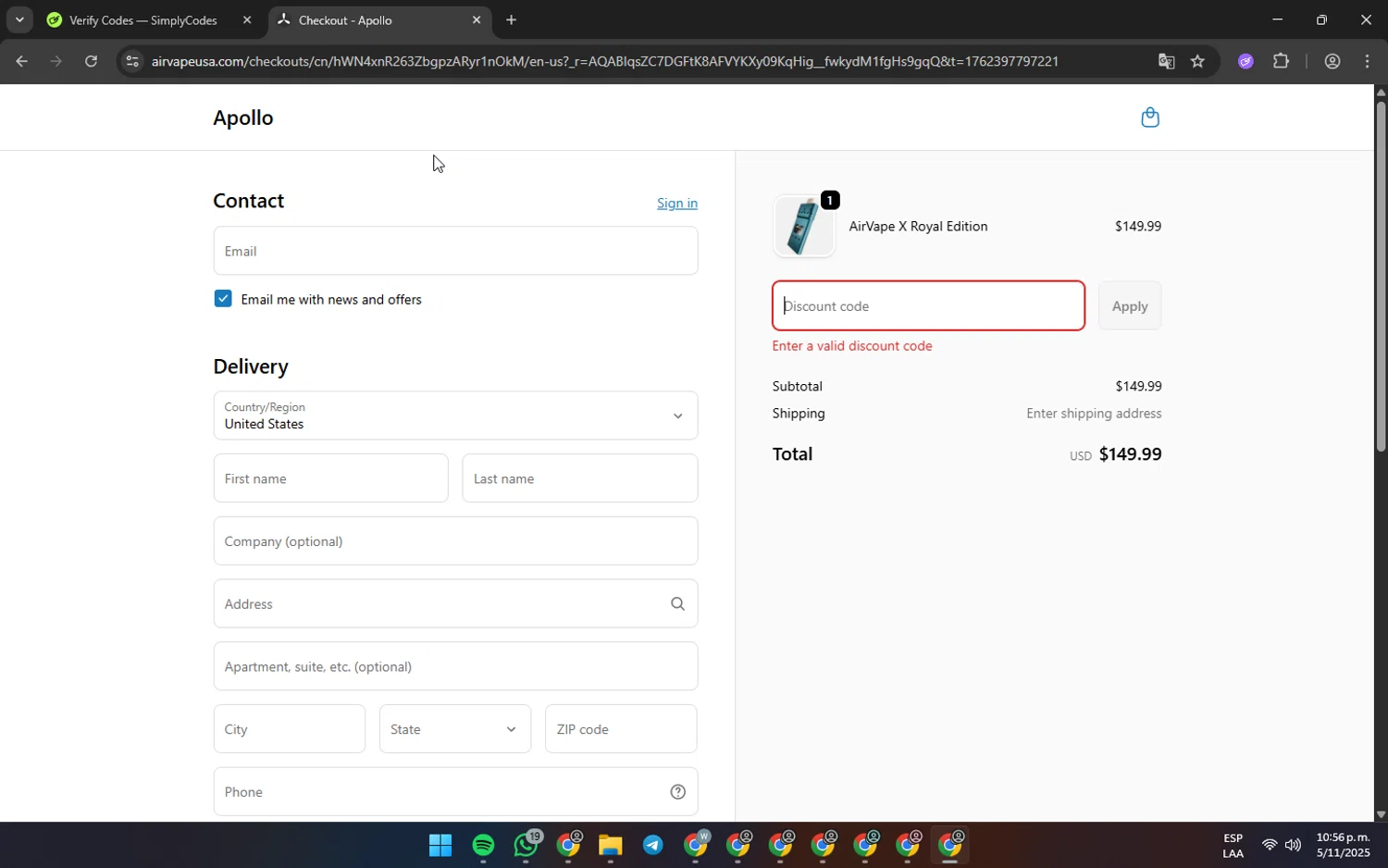Focus the Email input field
Screen dimensions: 1388x868
pyautogui.click(x=455, y=251)
